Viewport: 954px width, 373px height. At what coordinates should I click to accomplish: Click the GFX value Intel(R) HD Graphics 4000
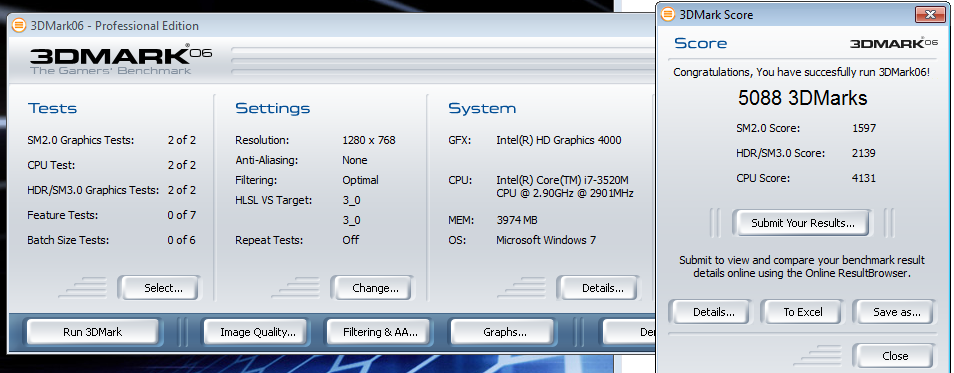click(x=559, y=140)
